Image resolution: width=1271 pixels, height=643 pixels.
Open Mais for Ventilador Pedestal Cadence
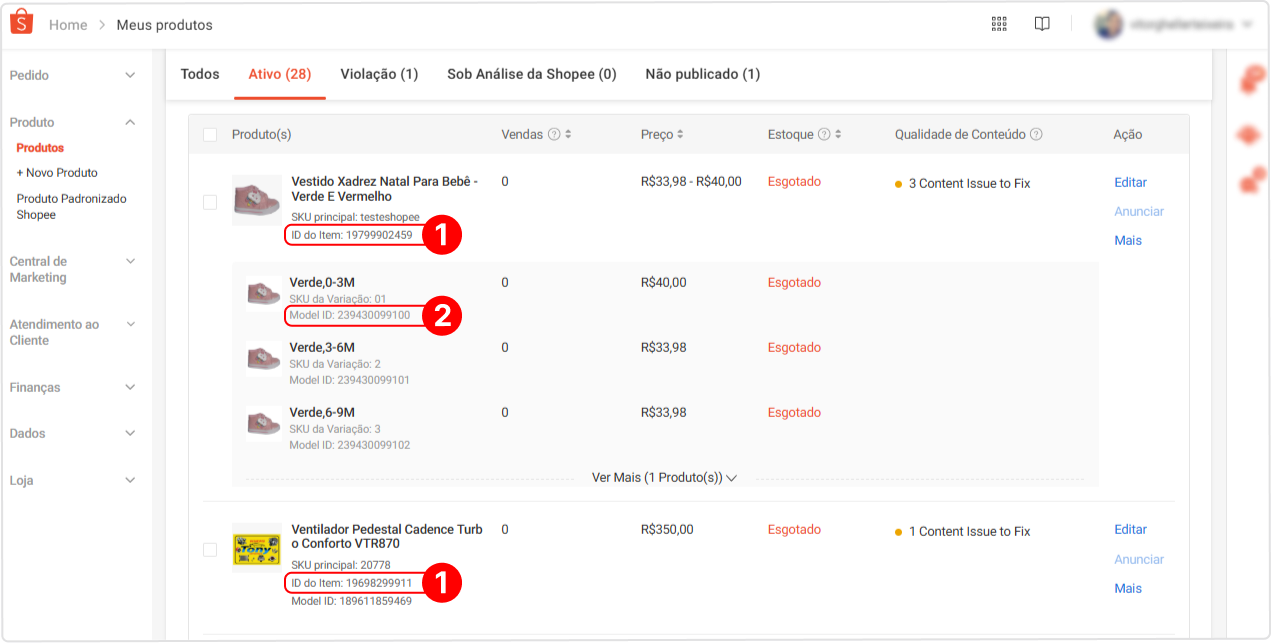1128,589
